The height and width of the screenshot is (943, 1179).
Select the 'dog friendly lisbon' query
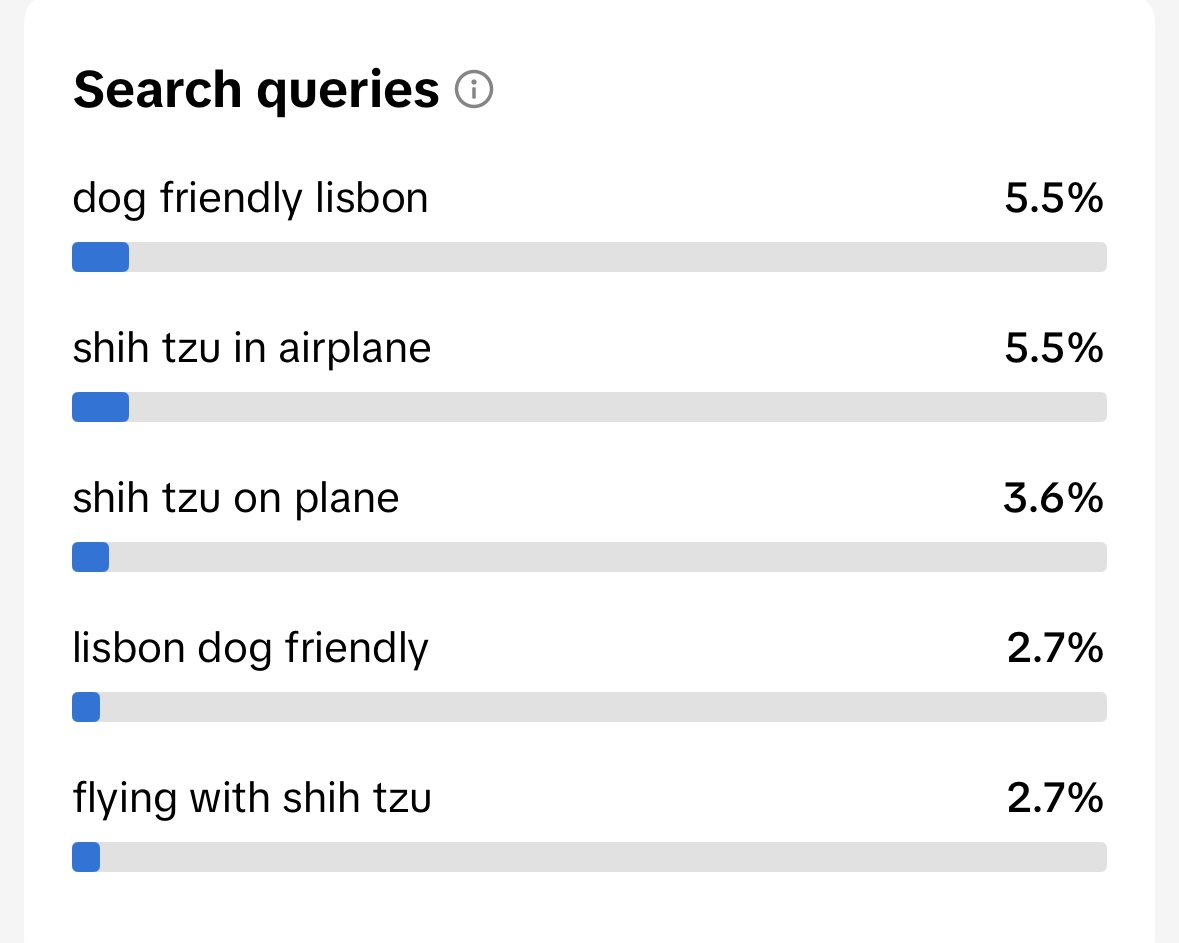[x=250, y=199]
